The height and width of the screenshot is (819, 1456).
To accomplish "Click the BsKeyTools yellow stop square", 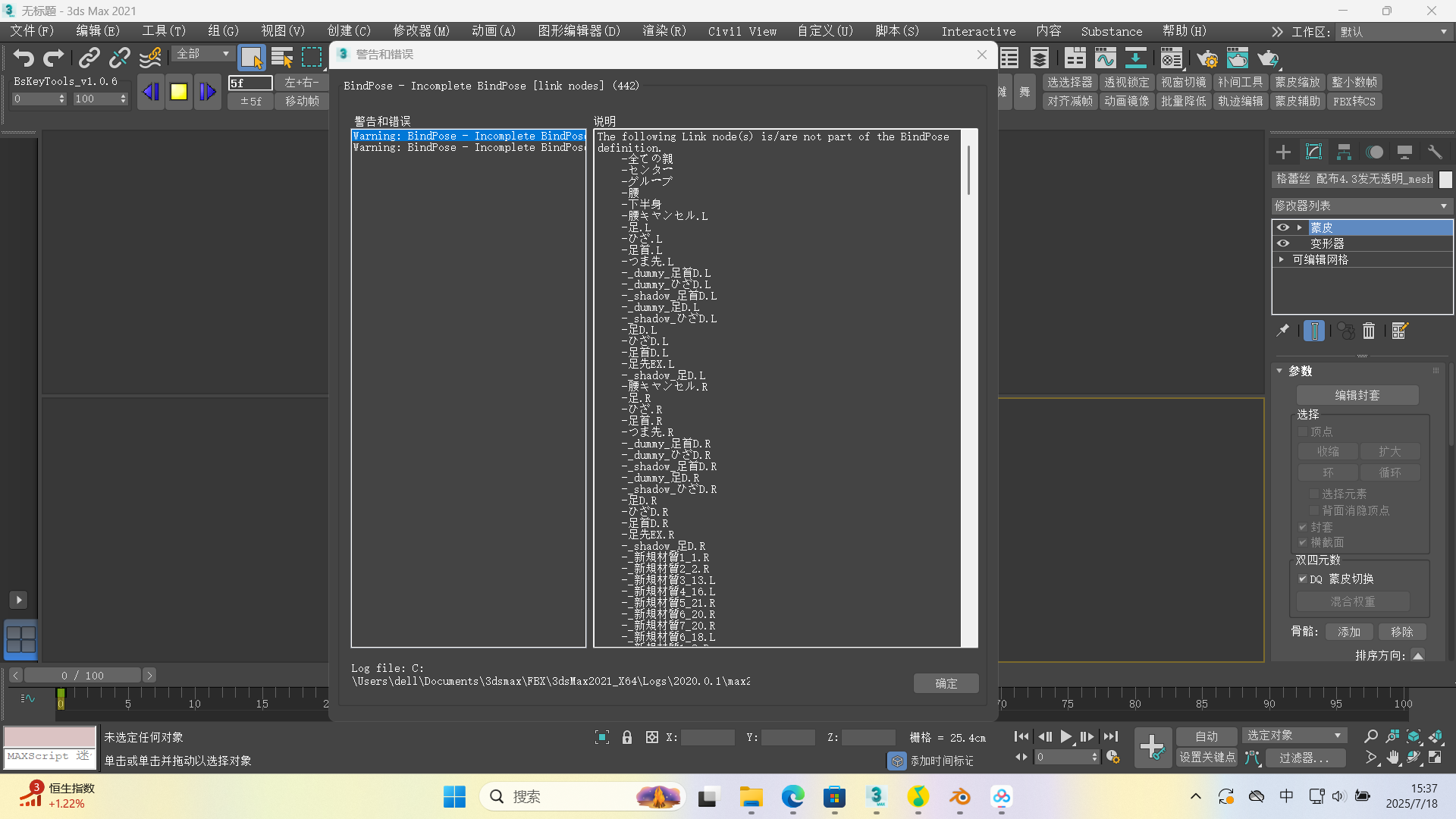I will pos(179,92).
